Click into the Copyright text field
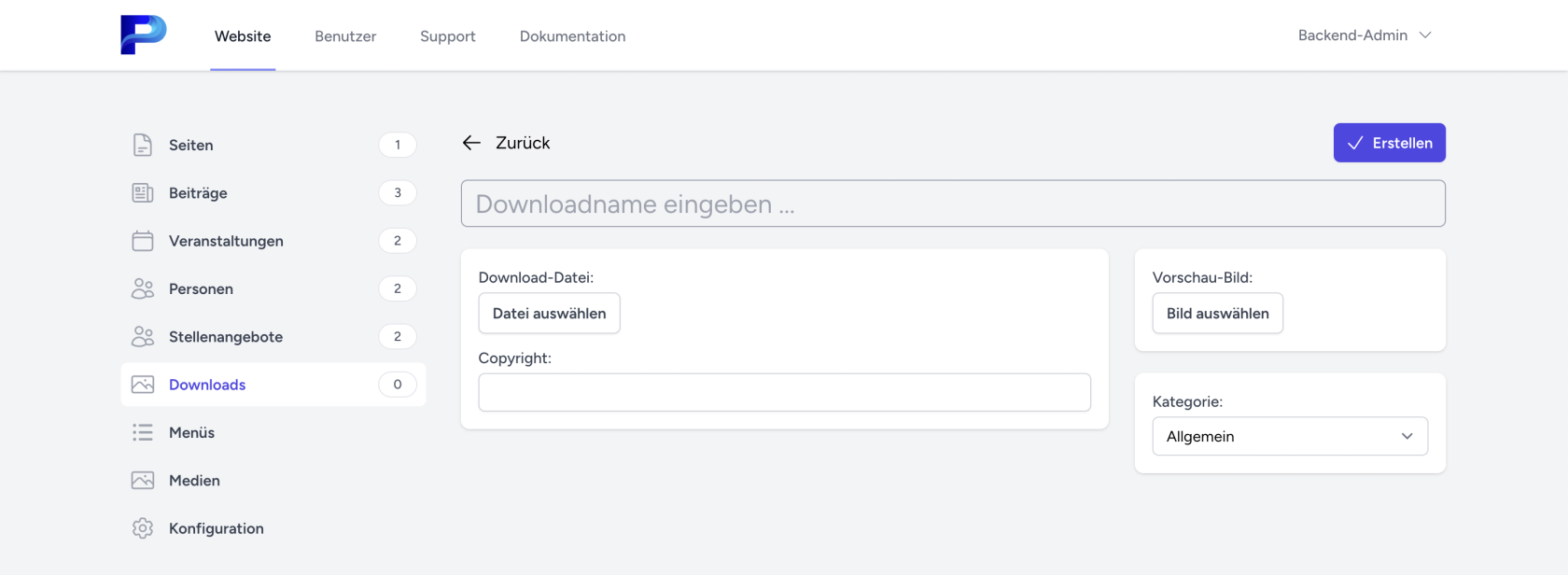 [x=784, y=392]
